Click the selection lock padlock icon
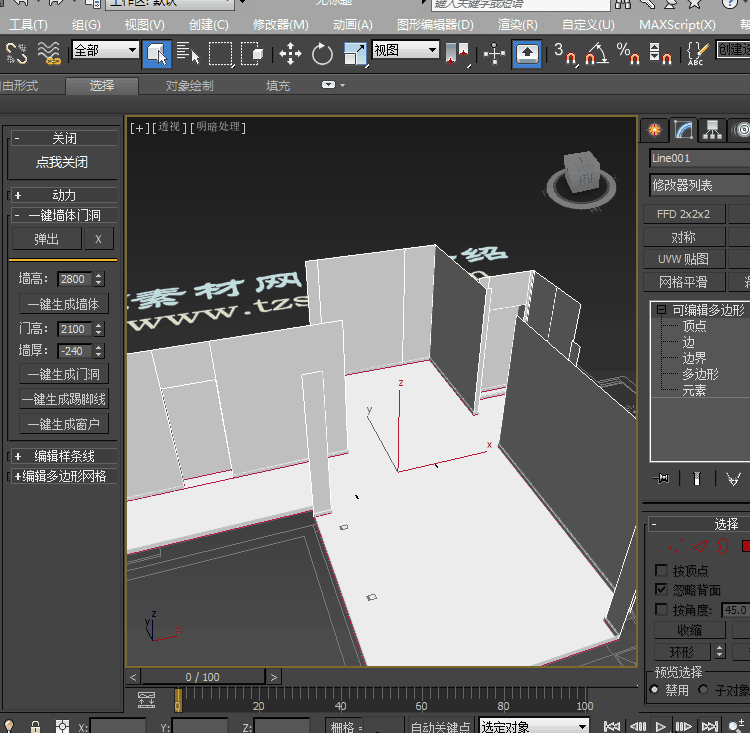750x733 pixels. click(36, 726)
